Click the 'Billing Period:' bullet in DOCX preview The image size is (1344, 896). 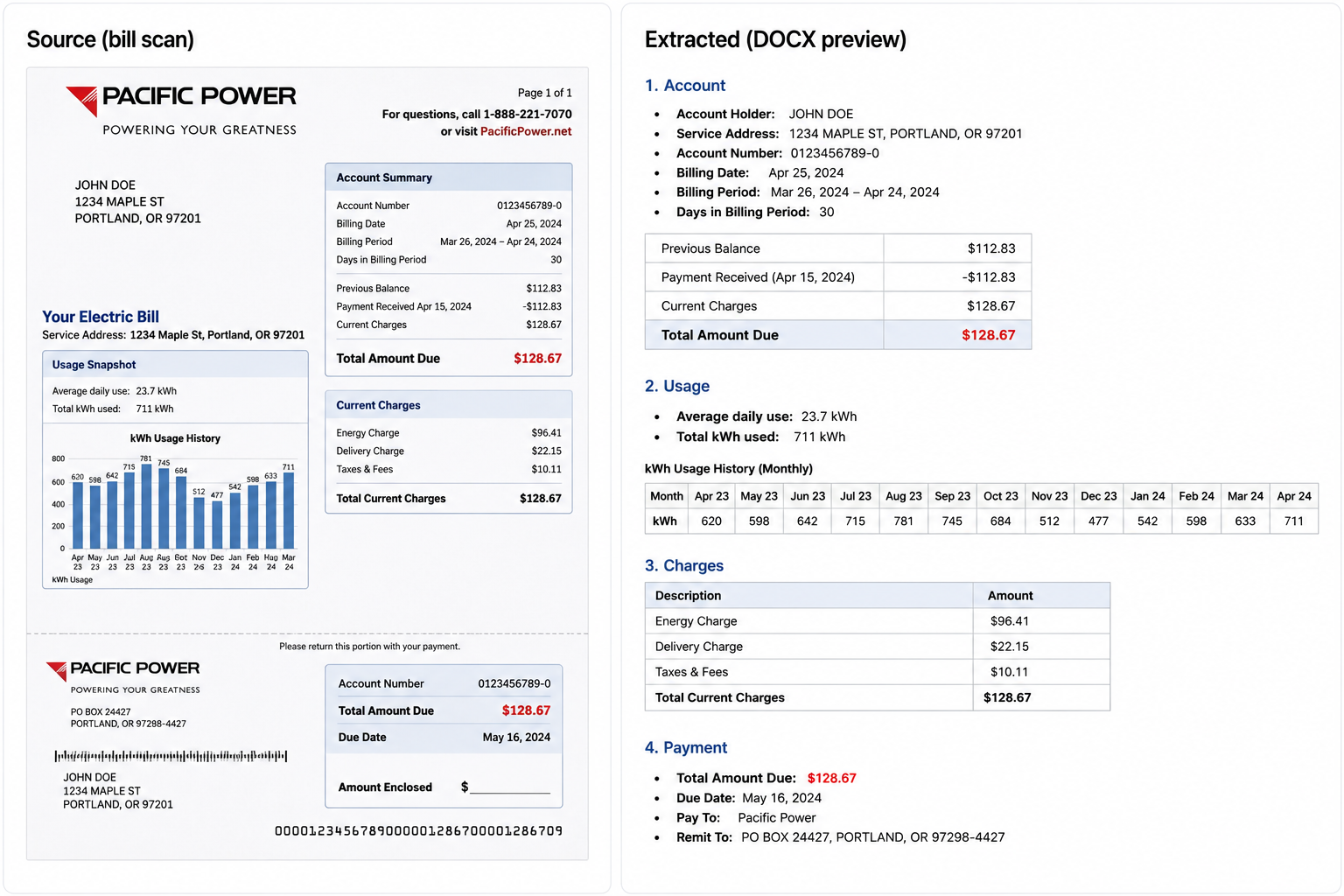808,192
